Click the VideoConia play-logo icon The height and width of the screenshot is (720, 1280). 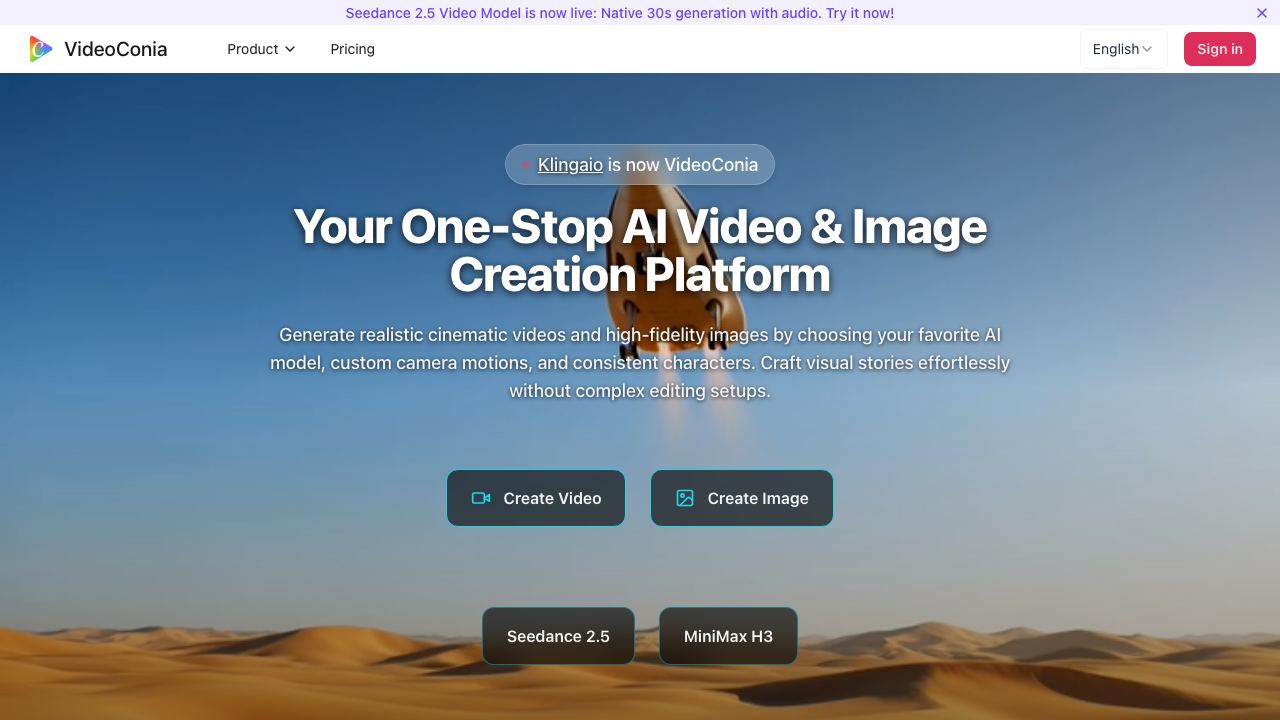(41, 49)
